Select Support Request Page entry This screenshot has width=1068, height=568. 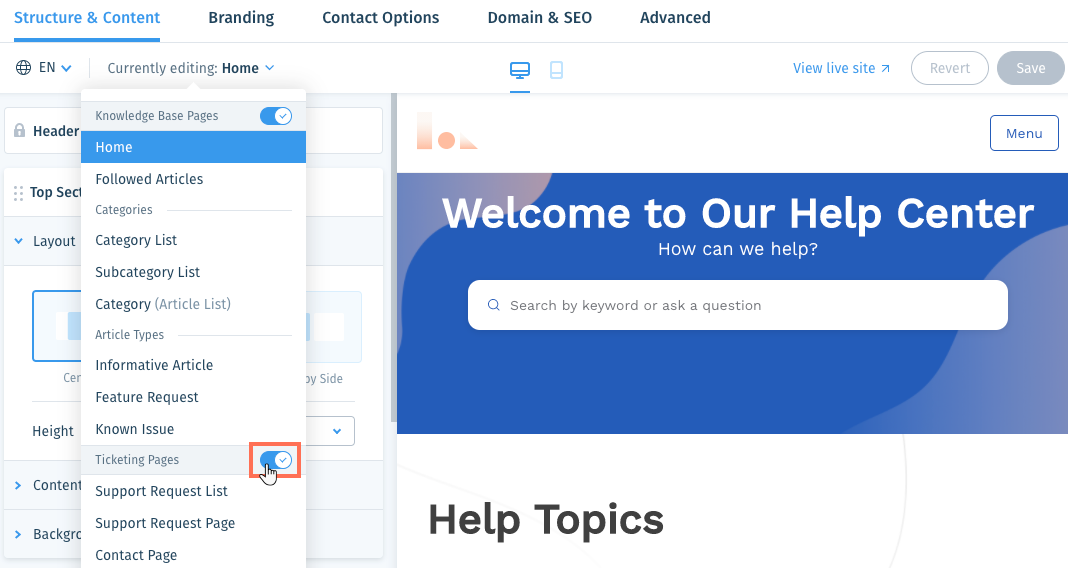193,523
